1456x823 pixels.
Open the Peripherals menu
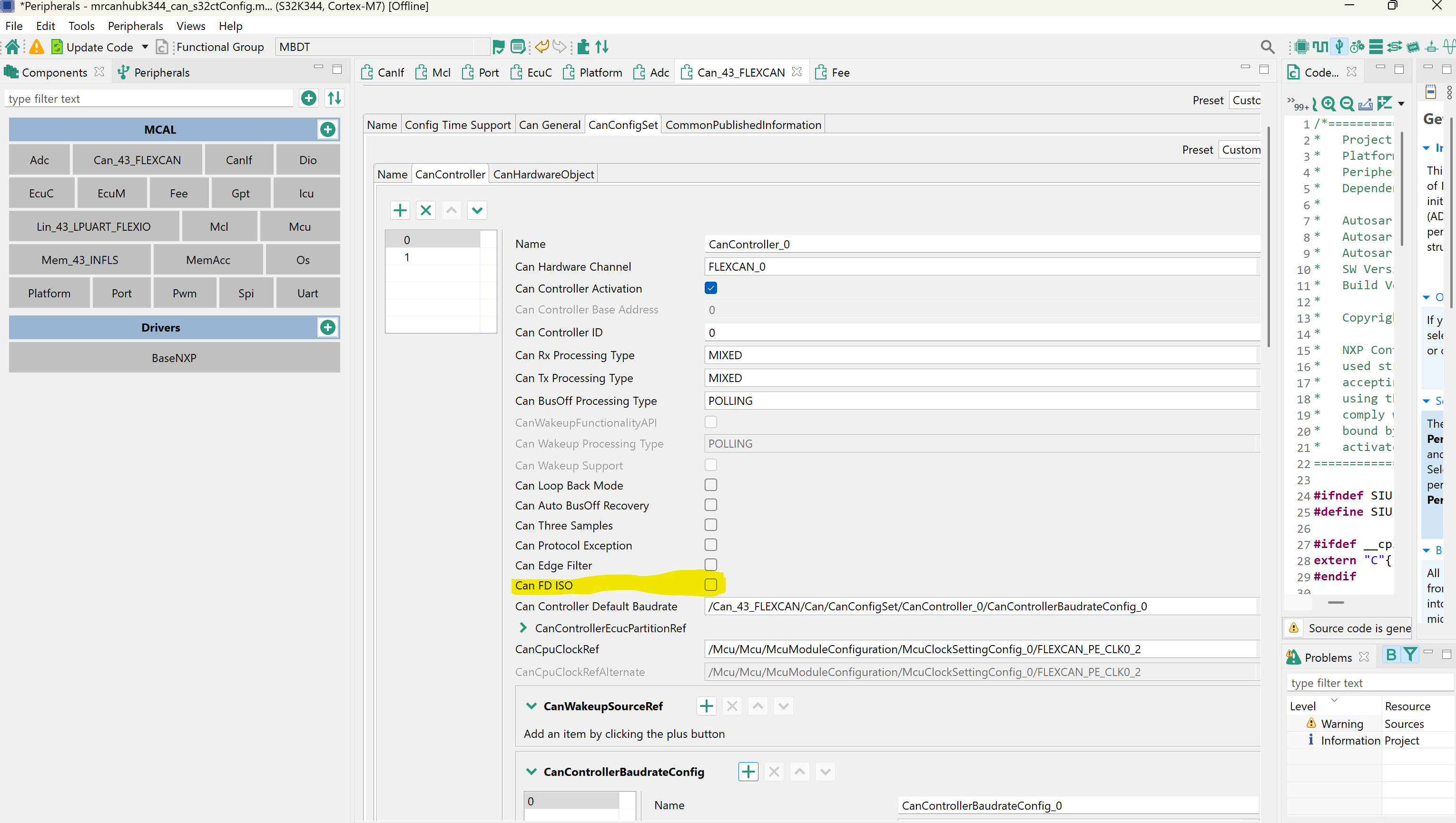135,26
